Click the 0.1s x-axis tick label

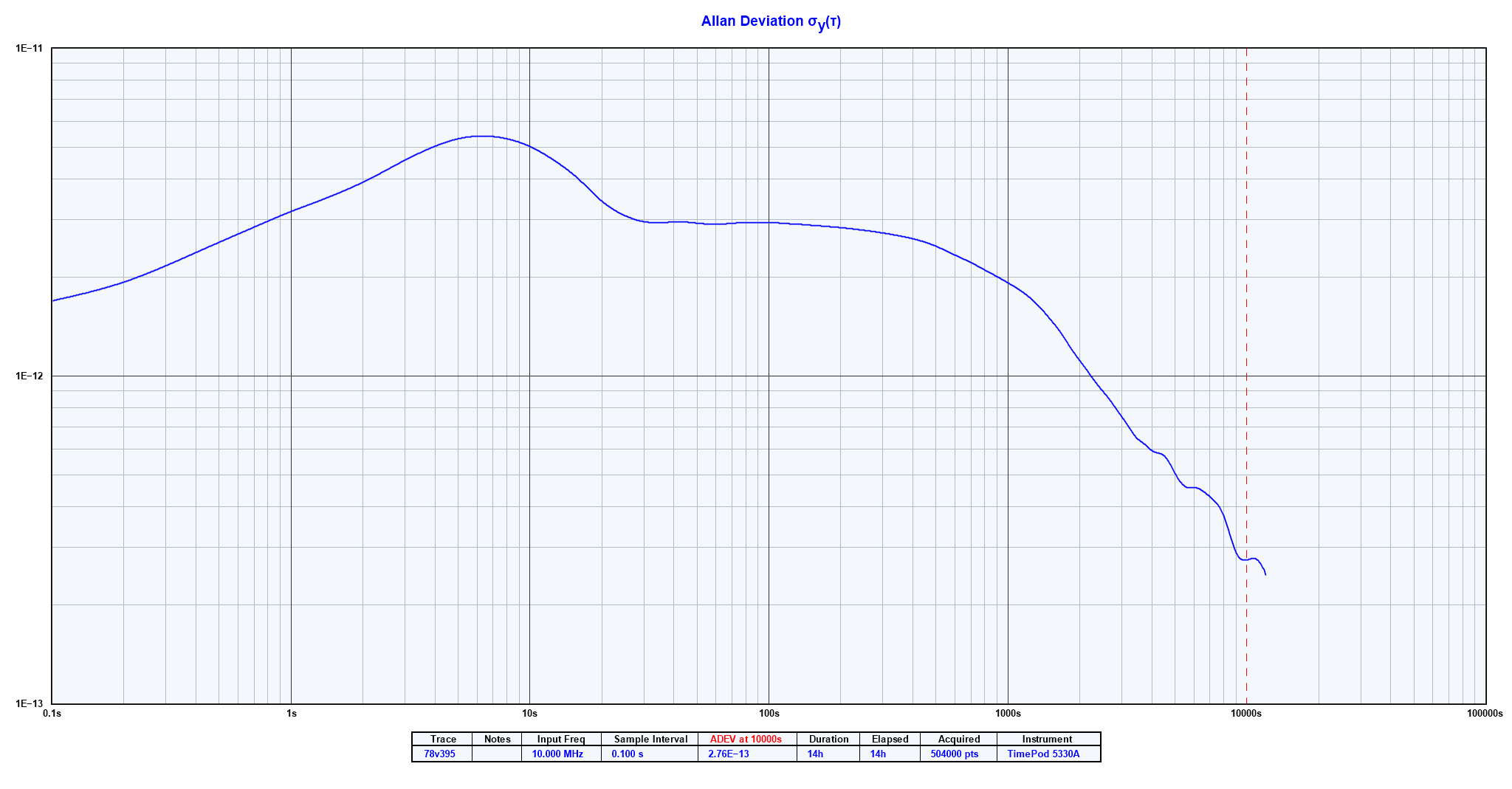tap(52, 713)
